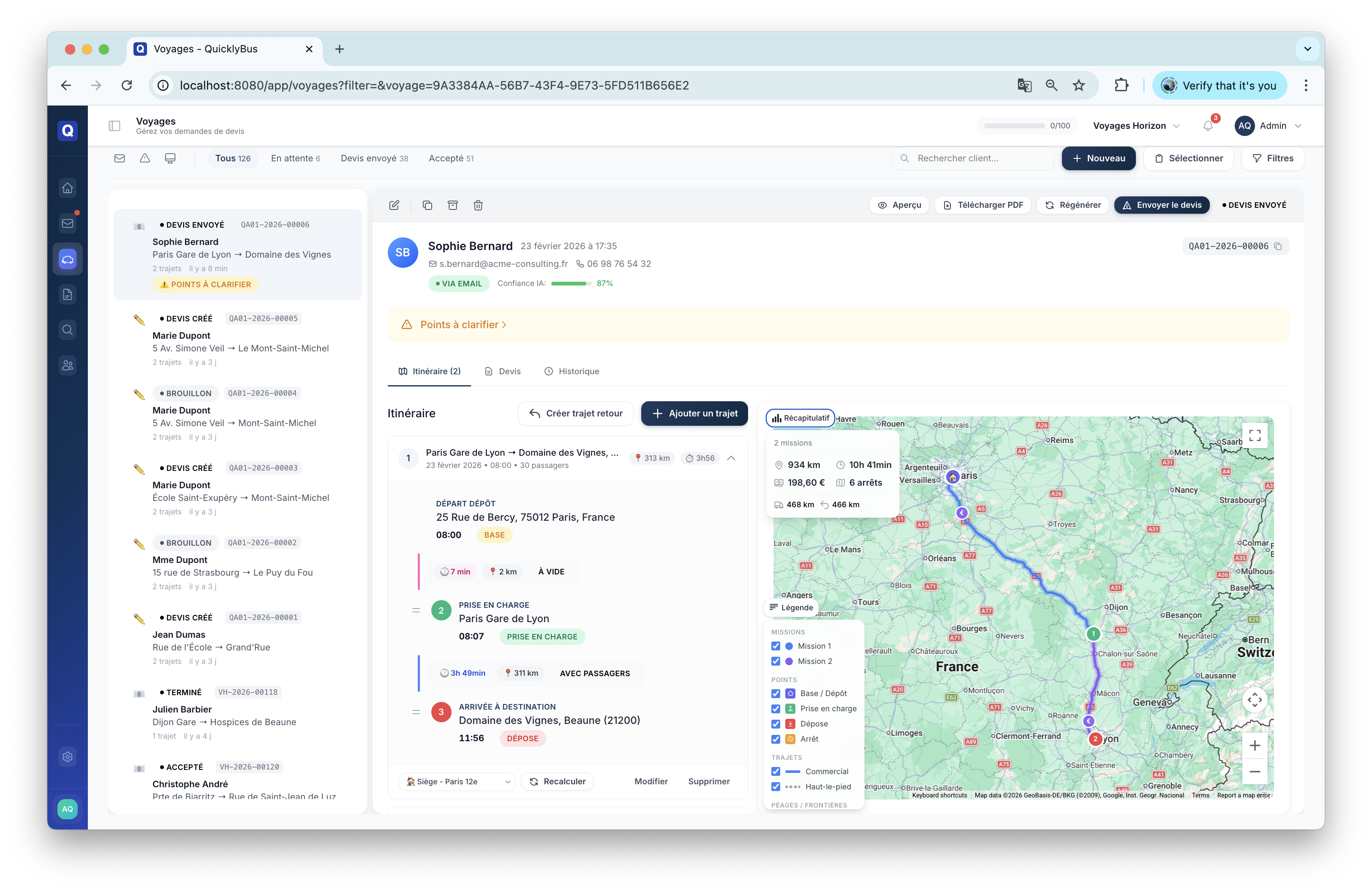1372x892 pixels.
Task: Open browser extensions puzzle icon
Action: tap(1121, 85)
